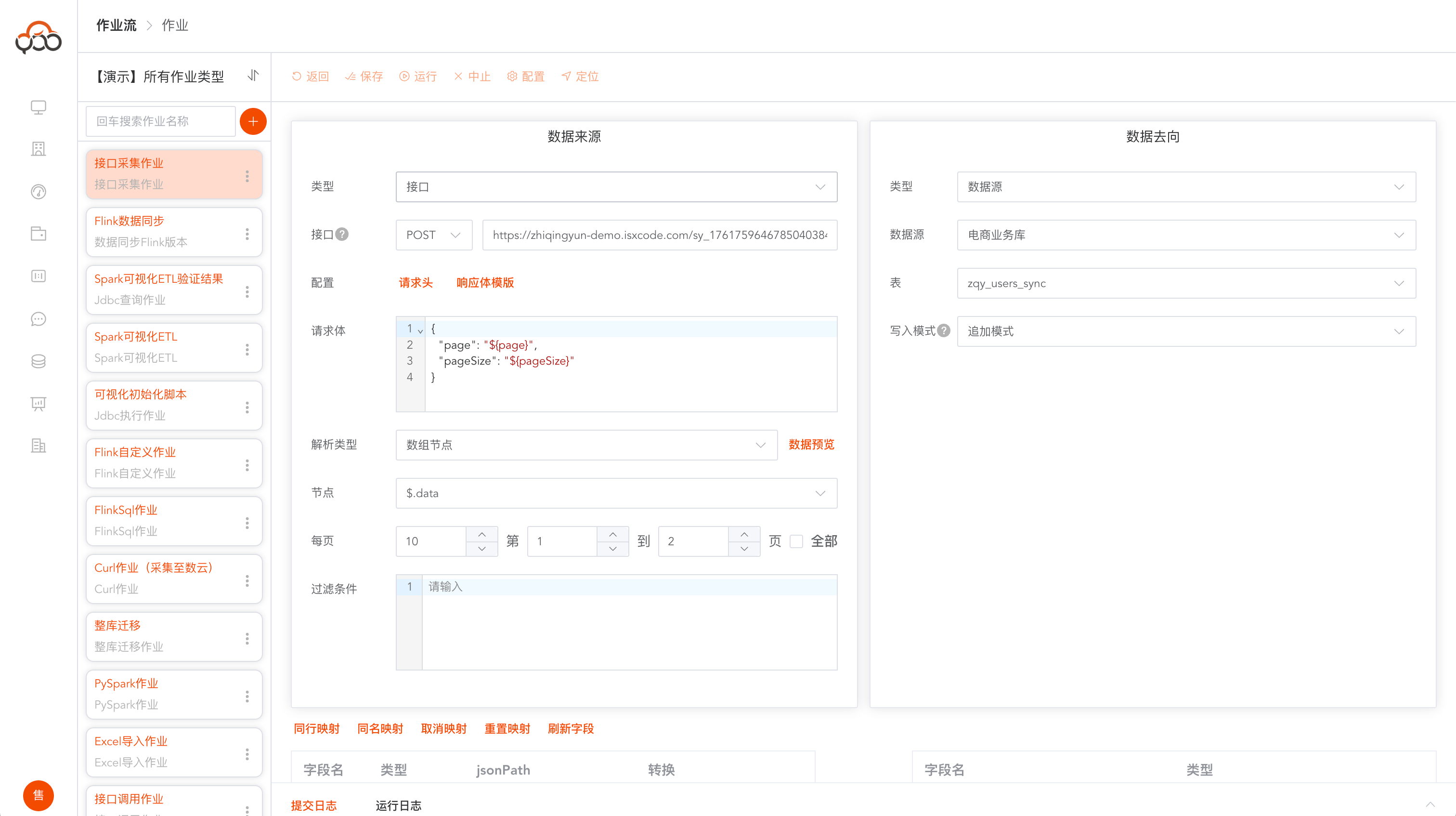Click the help icon beside 写入模式
This screenshot has width=1456, height=816.
click(x=943, y=331)
